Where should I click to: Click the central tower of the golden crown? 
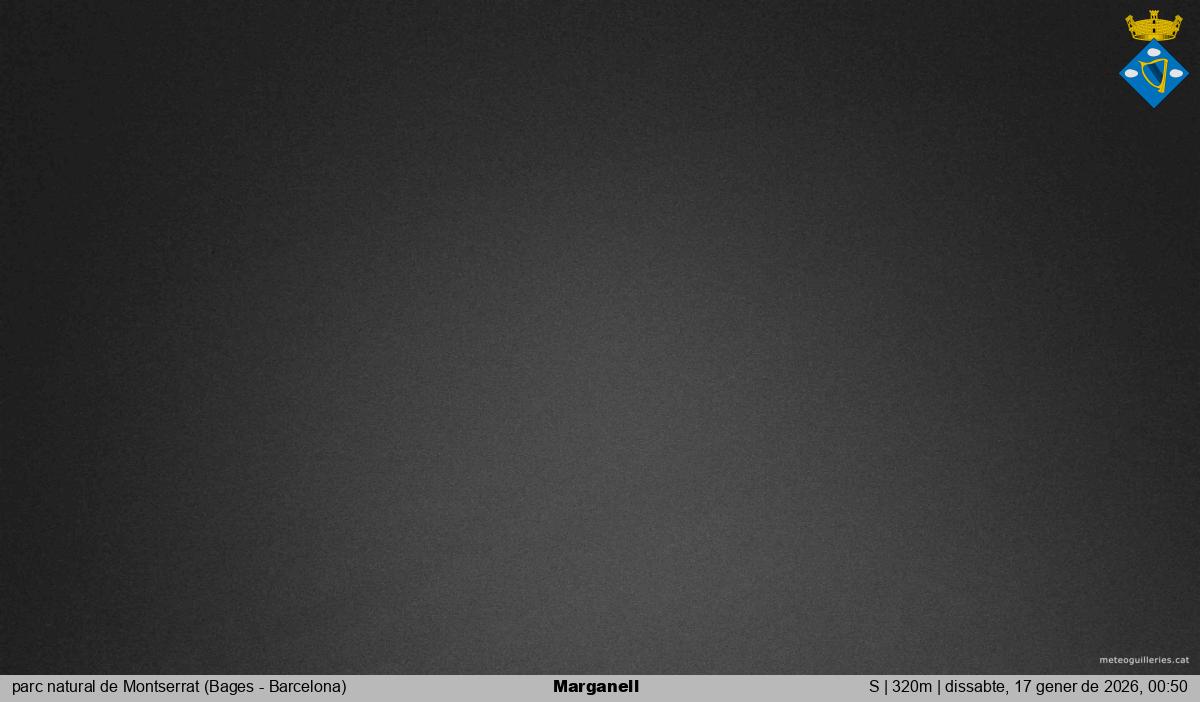[x=1154, y=16]
